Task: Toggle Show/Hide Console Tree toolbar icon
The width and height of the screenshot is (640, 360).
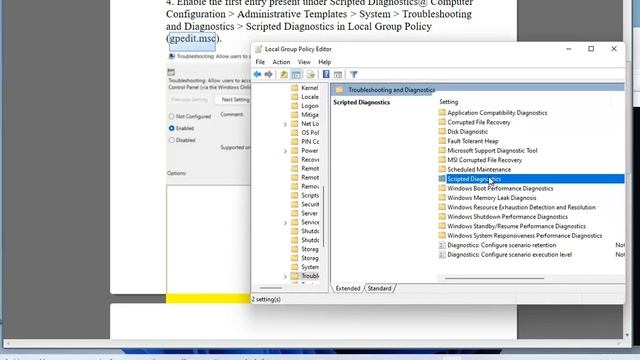Action: (296, 75)
